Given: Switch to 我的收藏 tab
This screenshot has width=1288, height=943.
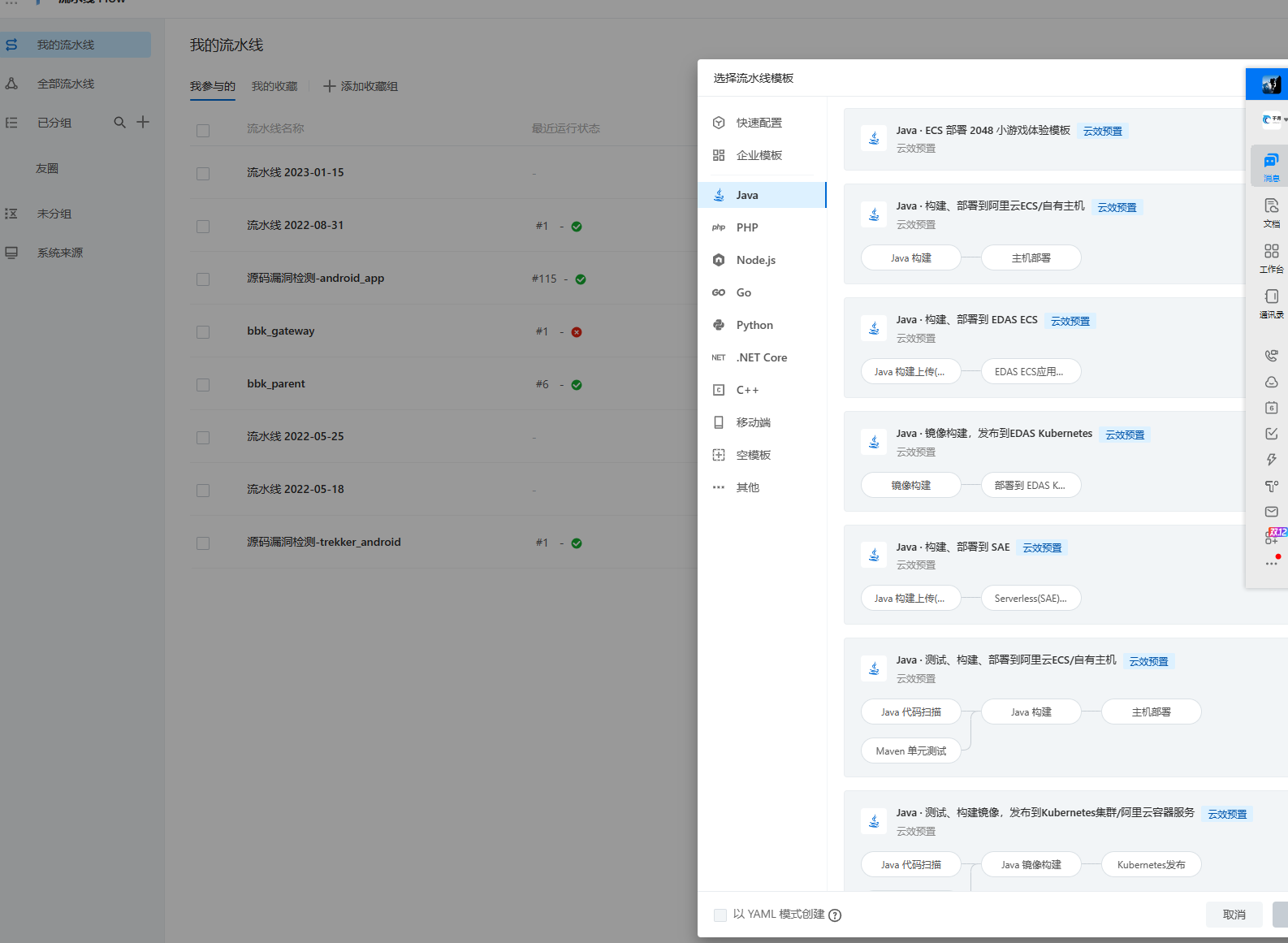Looking at the screenshot, I should click(x=274, y=86).
